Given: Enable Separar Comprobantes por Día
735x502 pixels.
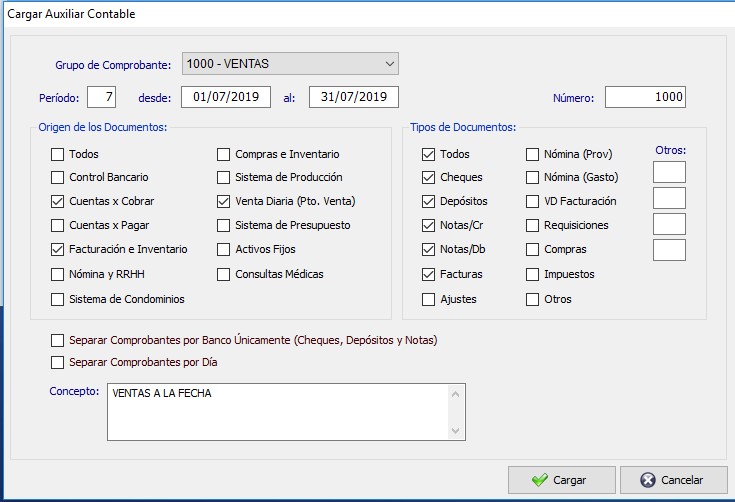Looking at the screenshot, I should (57, 362).
